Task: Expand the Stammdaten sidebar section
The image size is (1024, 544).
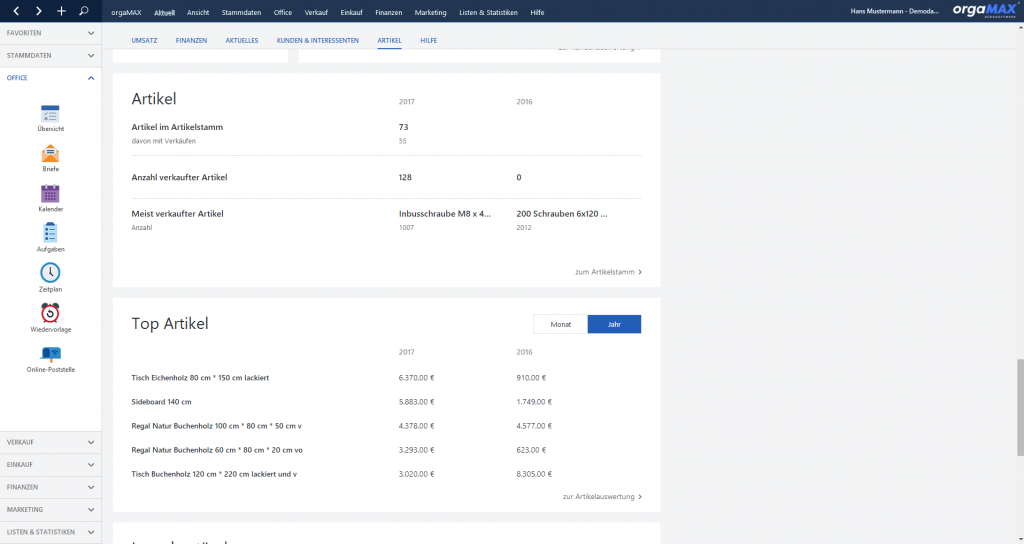Action: tap(50, 56)
